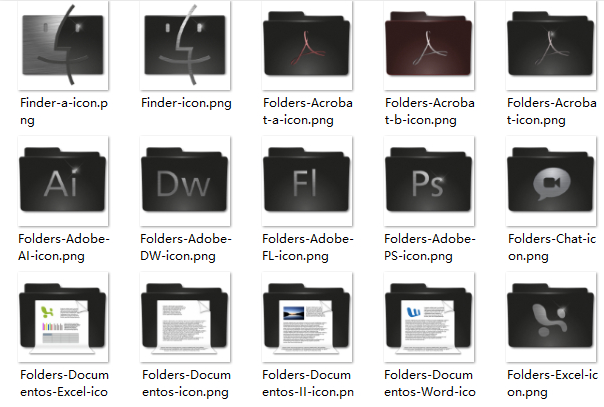Click the Folders-Chat-icon.png file name
The image size is (604, 407).
coord(552,247)
